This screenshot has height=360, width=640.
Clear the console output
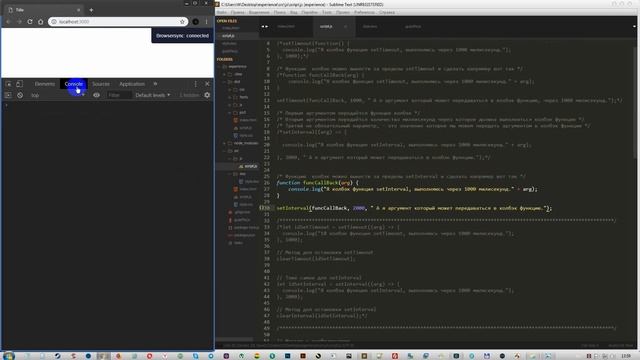pos(20,95)
